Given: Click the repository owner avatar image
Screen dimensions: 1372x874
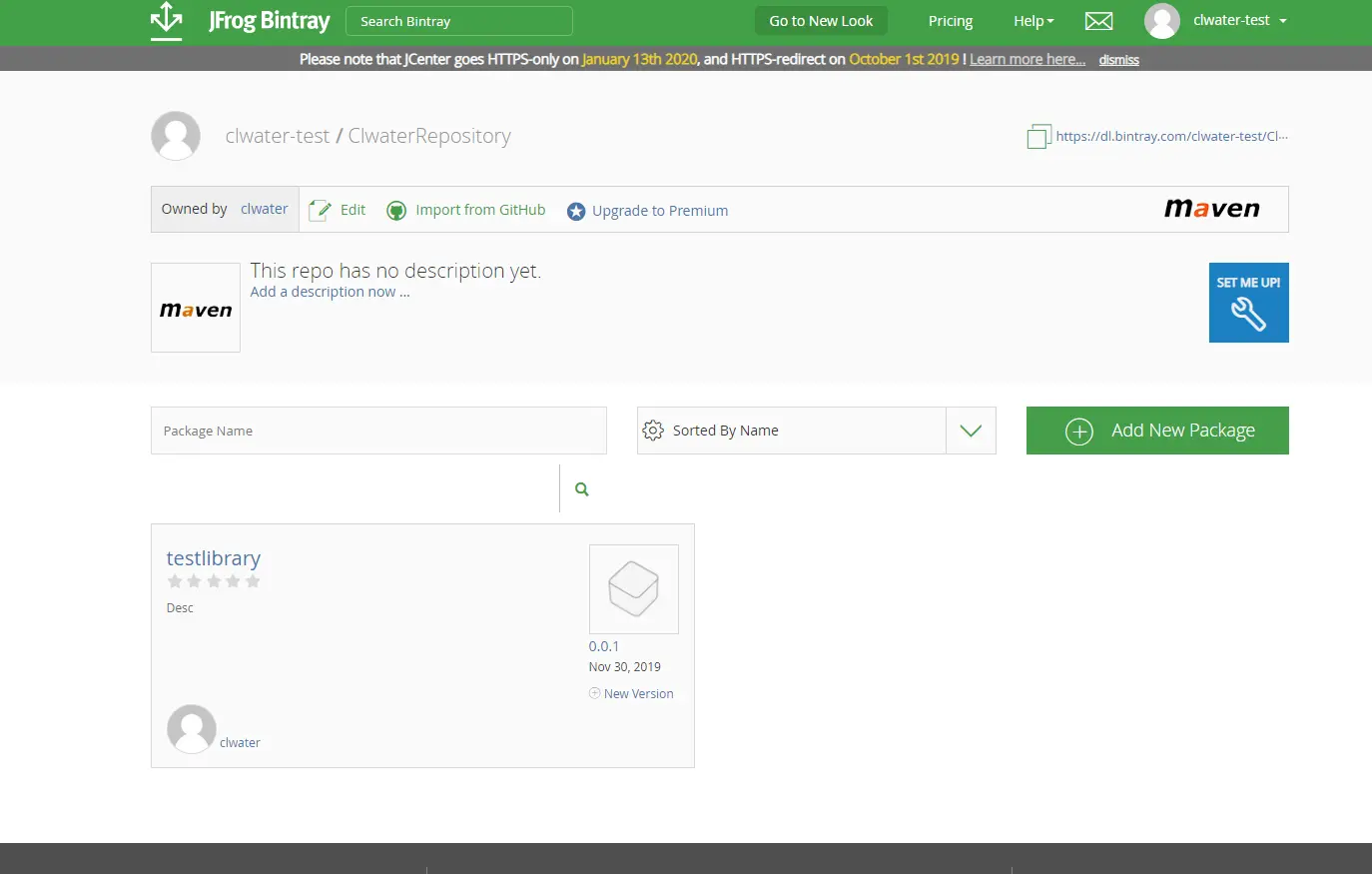Looking at the screenshot, I should [176, 136].
